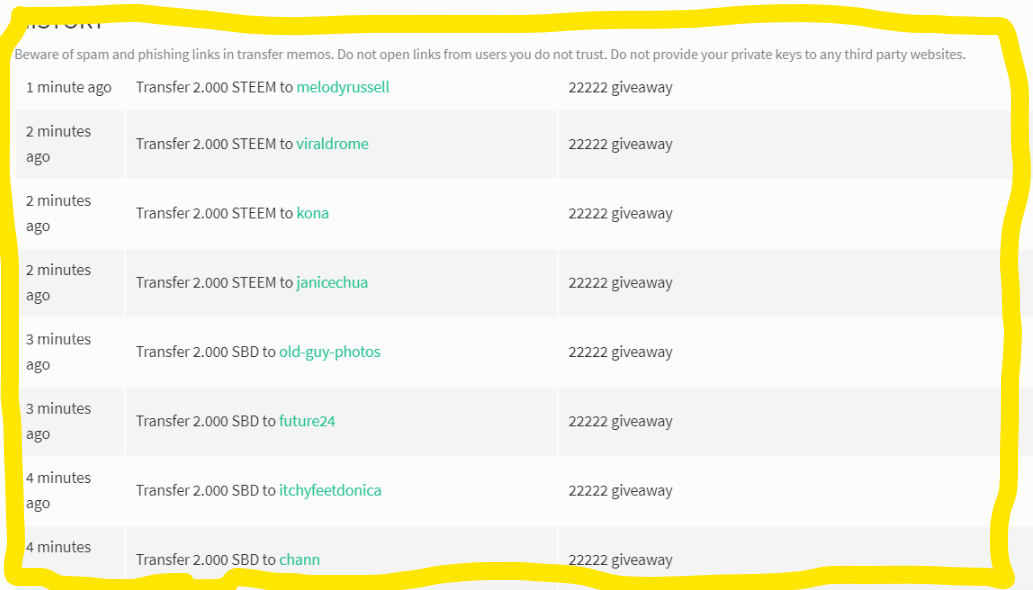Viewport: 1033px width, 590px height.
Task: Select the memo on the old-guy-photos transfer
Action: click(621, 352)
